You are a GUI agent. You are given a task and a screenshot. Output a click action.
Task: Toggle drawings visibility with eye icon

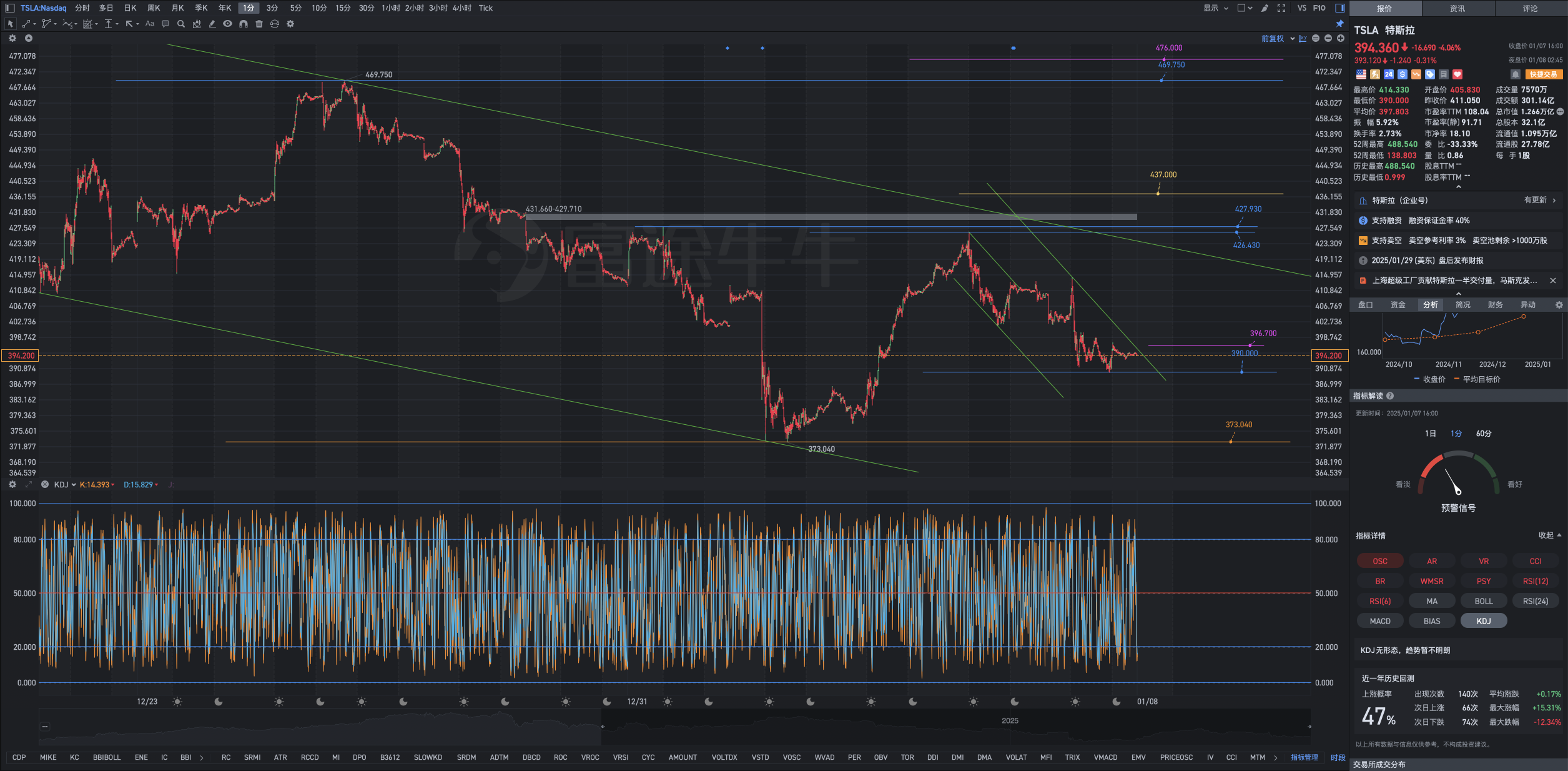[228, 24]
